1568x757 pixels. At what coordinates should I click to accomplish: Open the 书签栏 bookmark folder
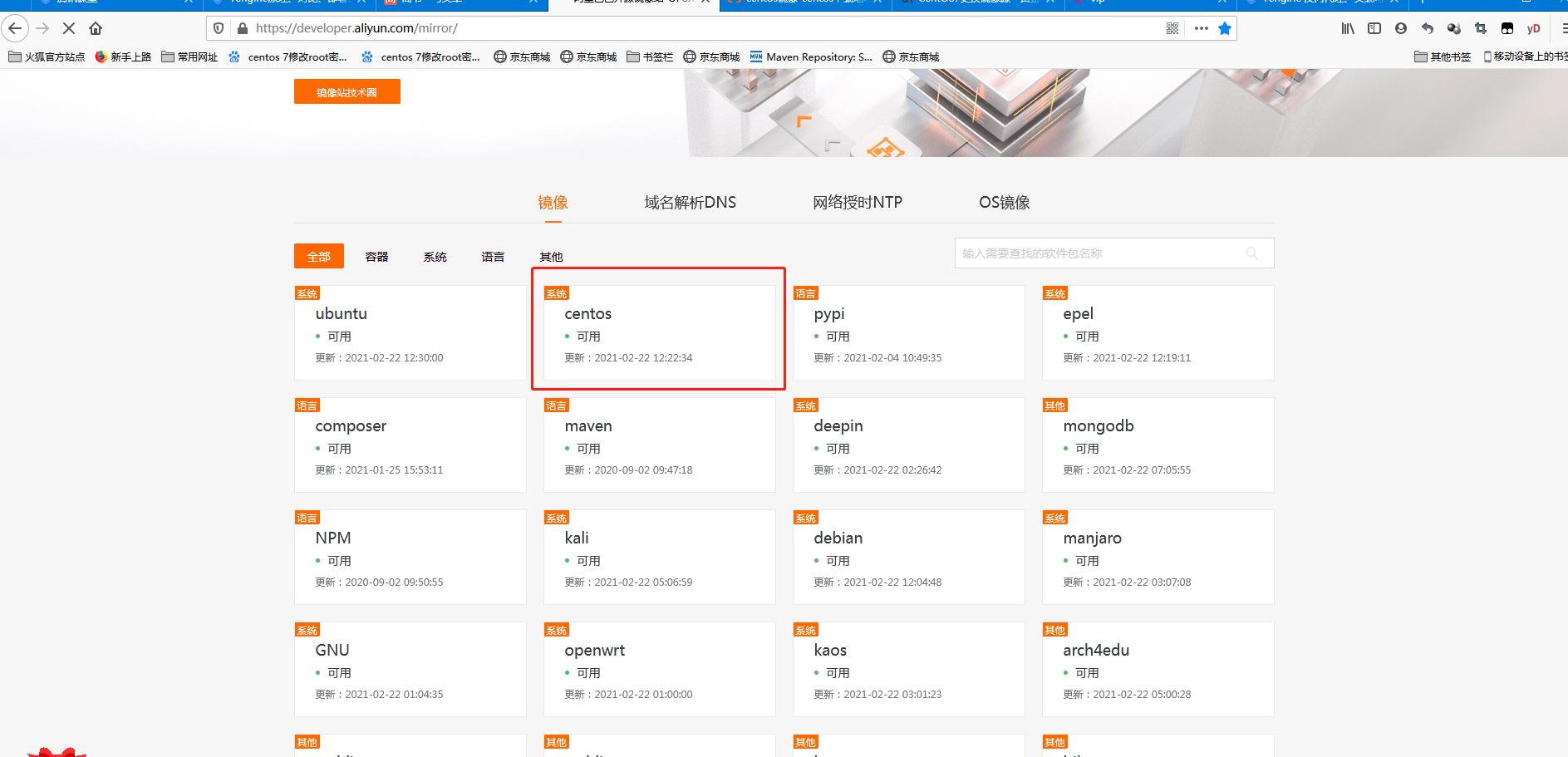[650, 57]
